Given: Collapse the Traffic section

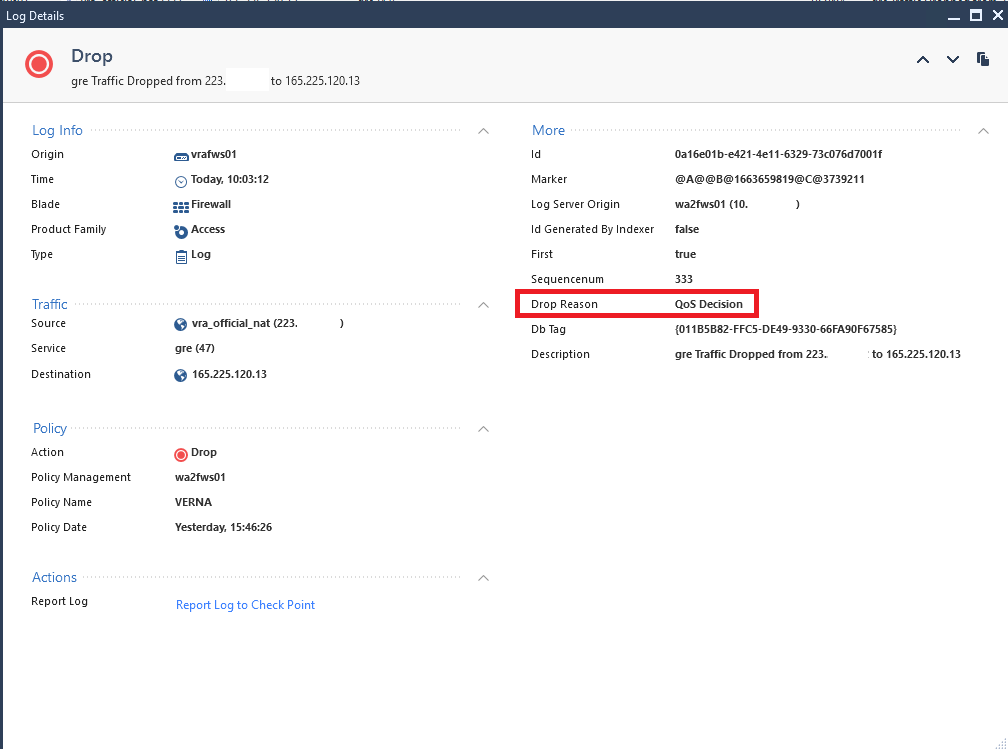Looking at the screenshot, I should (484, 305).
